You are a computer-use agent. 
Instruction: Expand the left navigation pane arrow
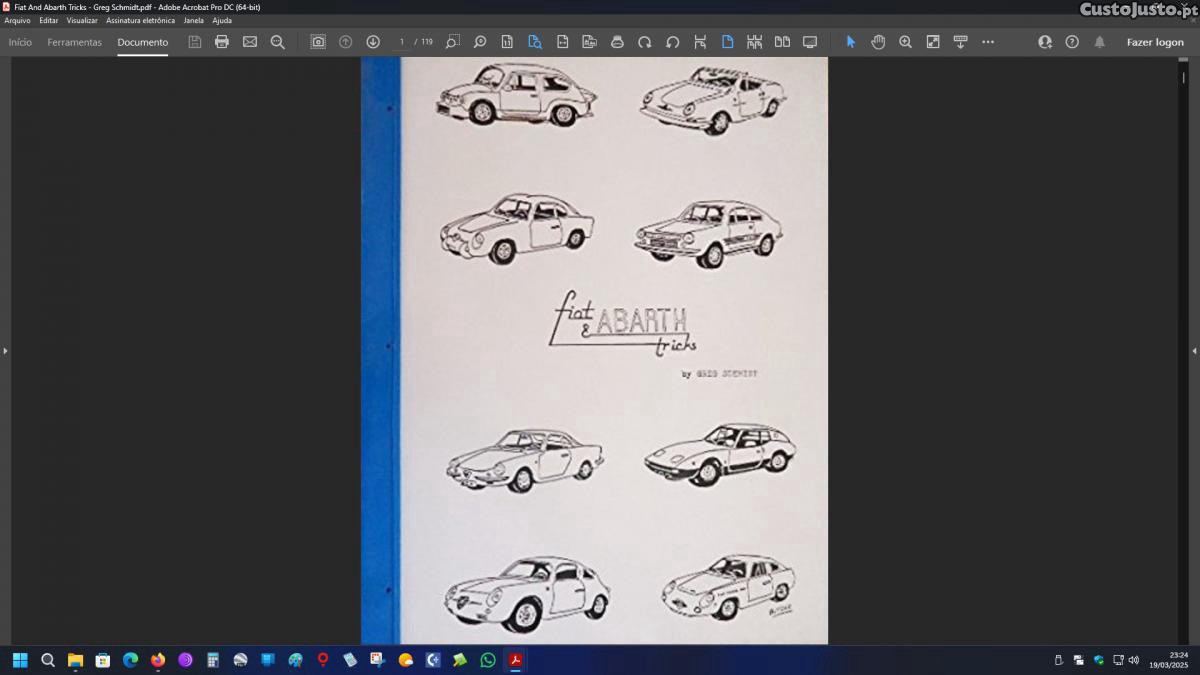[5, 351]
